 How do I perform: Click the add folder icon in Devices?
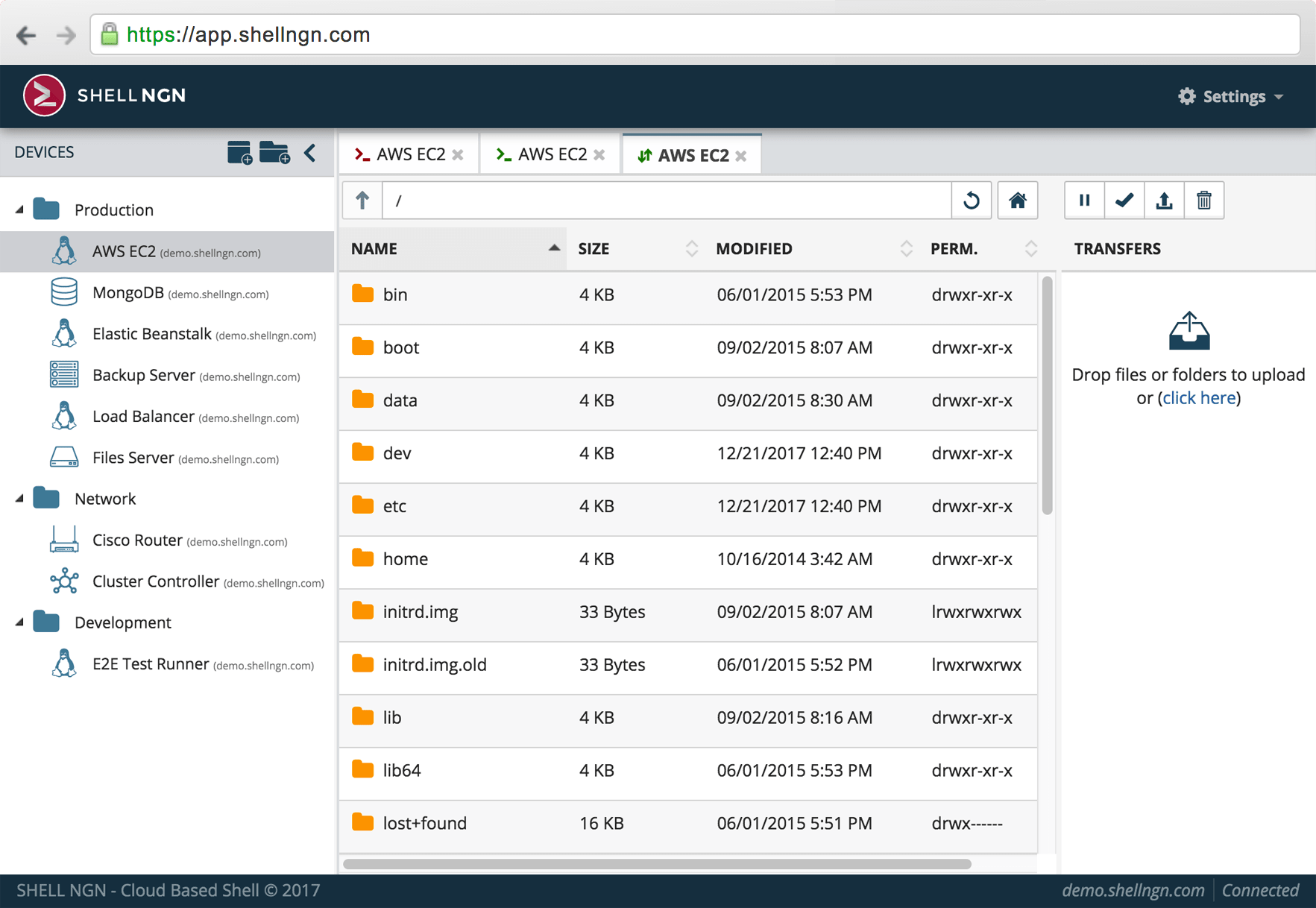coord(274,152)
